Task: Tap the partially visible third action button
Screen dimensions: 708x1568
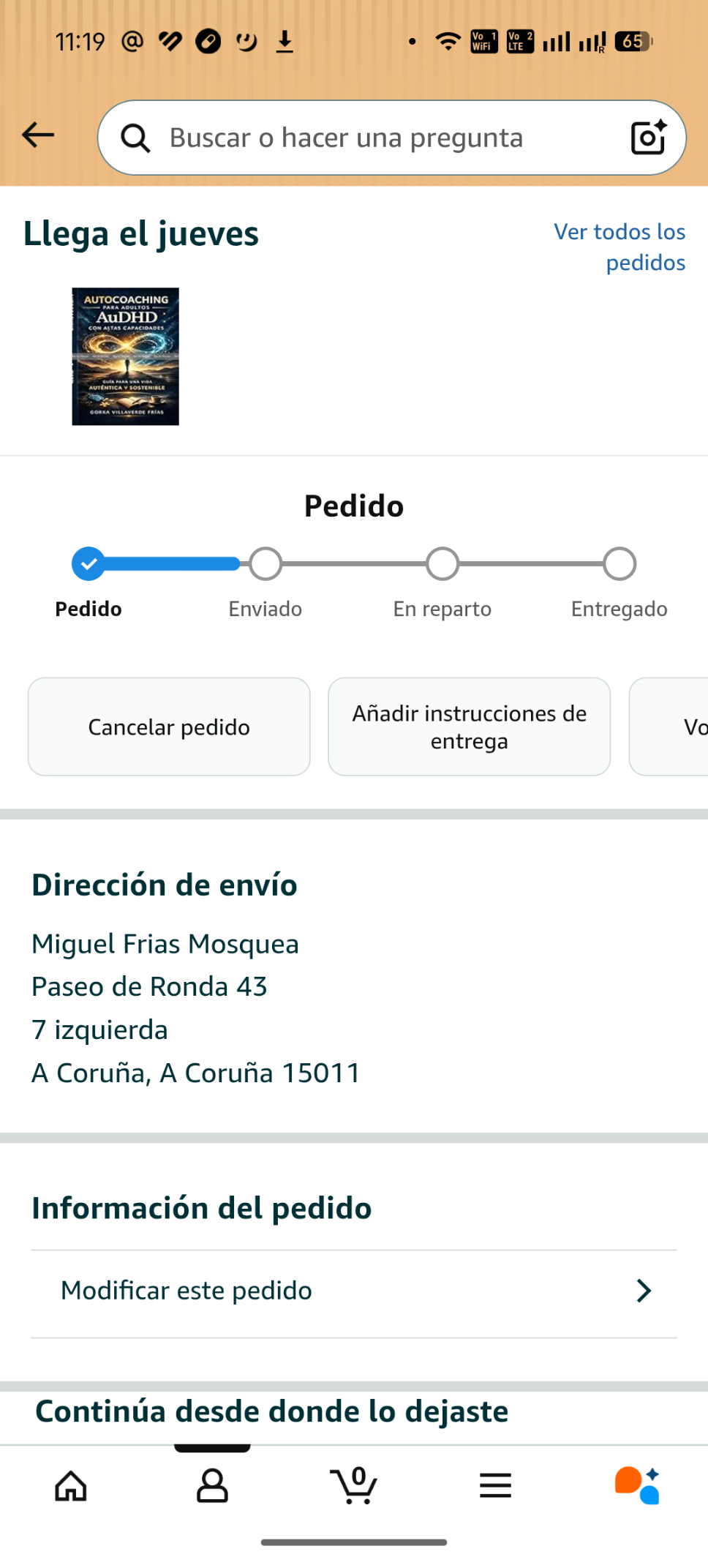Action: pyautogui.click(x=680, y=727)
